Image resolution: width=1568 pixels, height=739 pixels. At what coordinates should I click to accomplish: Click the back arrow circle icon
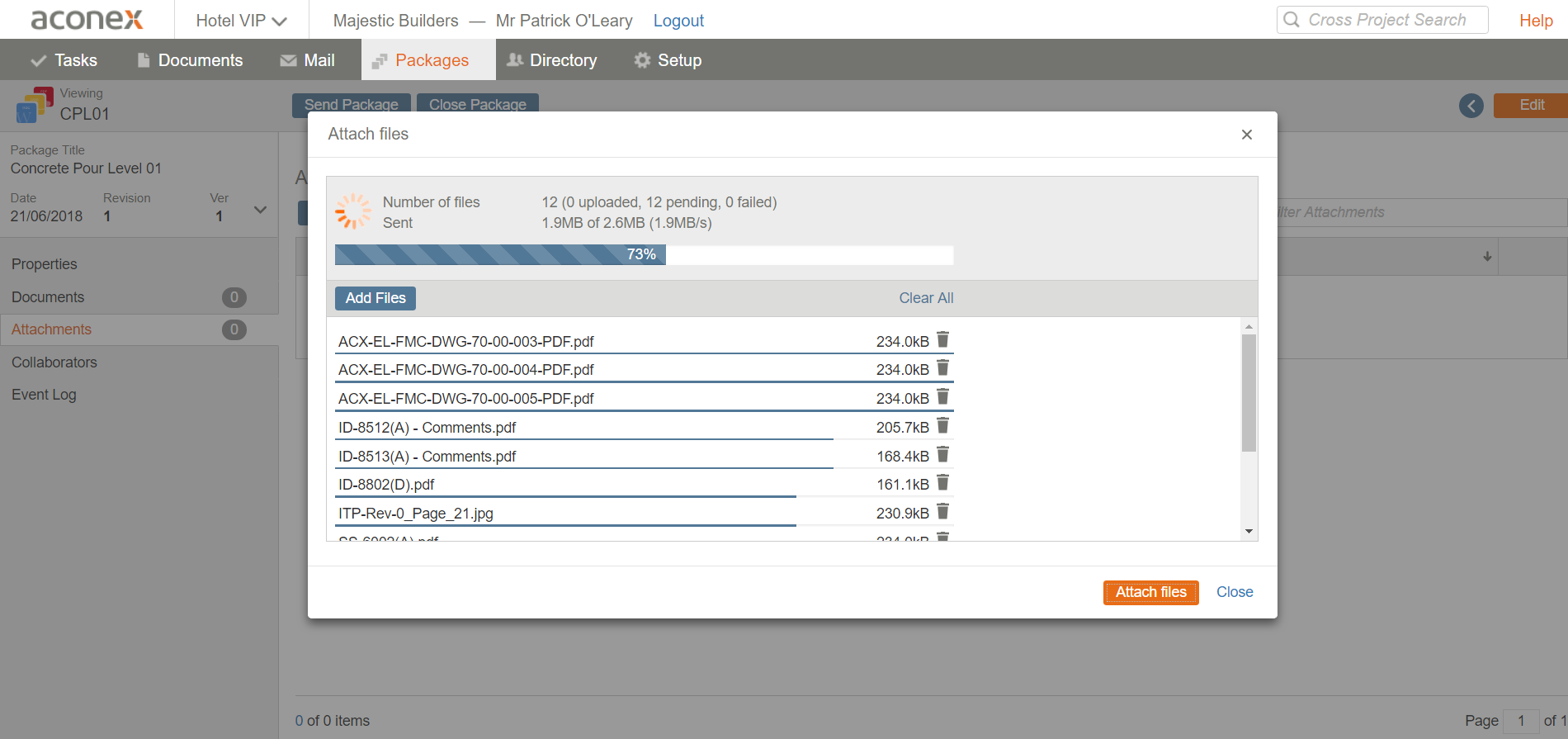tap(1471, 106)
